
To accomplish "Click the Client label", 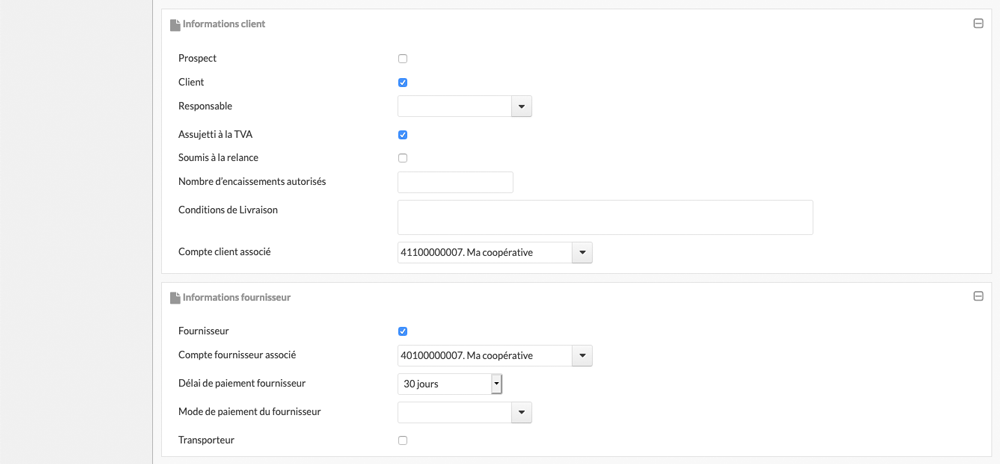I will point(191,82).
